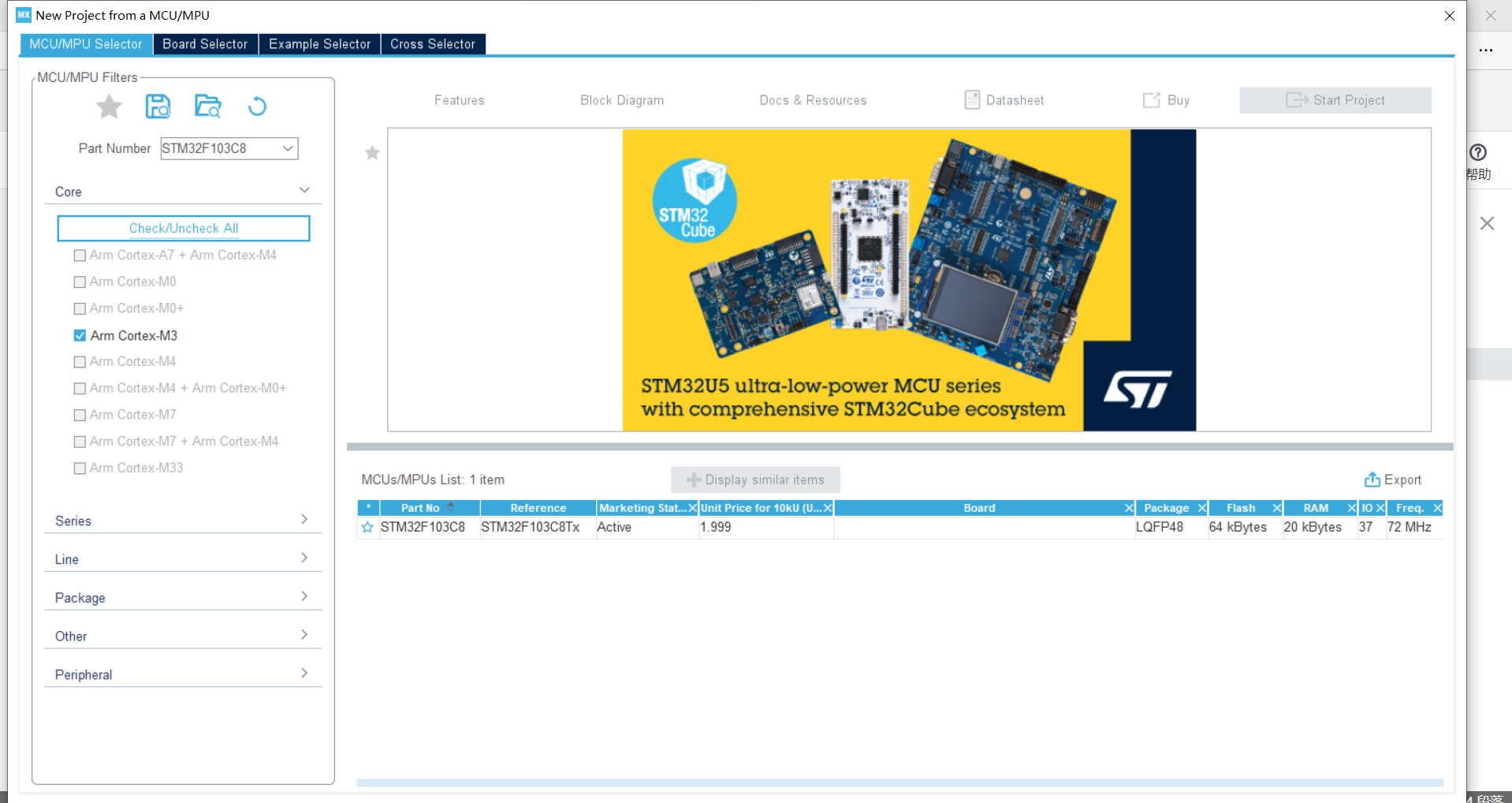
Task: Remove the Freq. column with X
Action: click(x=1437, y=508)
